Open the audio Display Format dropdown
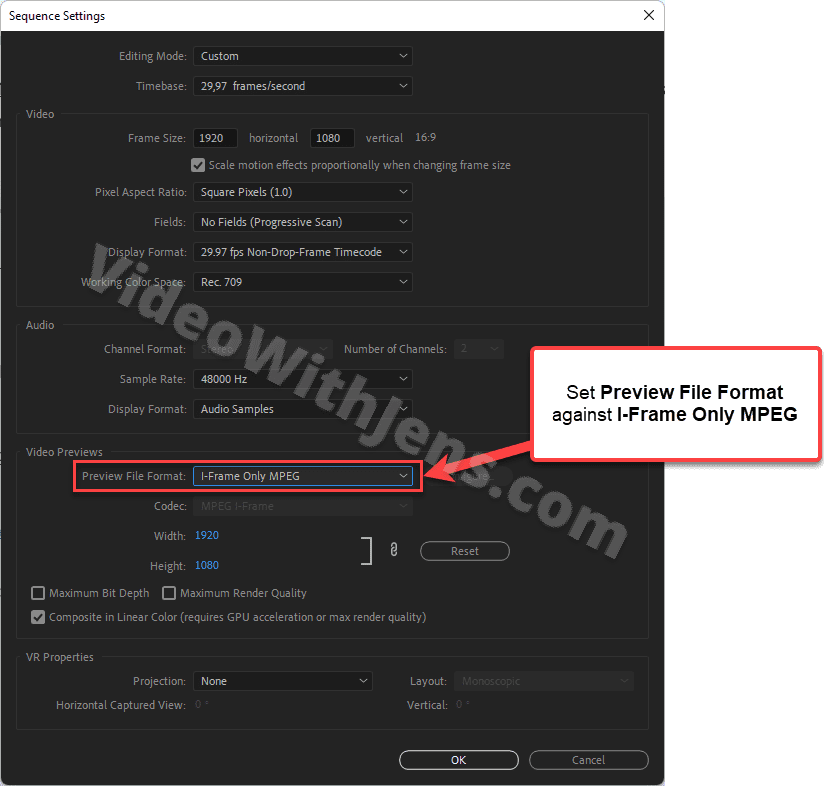The height and width of the screenshot is (786, 824). pyautogui.click(x=302, y=408)
